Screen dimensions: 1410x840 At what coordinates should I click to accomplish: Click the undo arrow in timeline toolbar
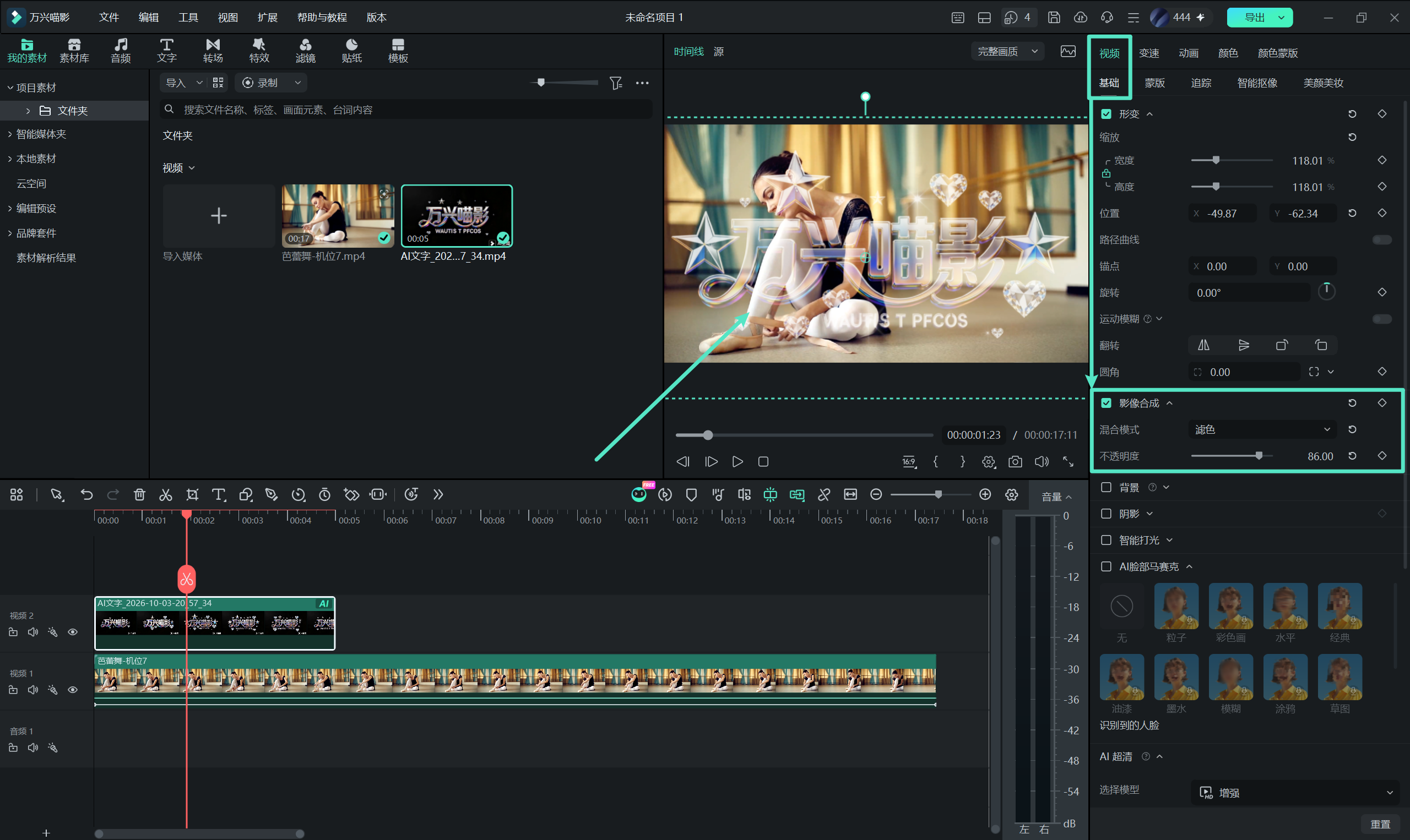(x=86, y=495)
